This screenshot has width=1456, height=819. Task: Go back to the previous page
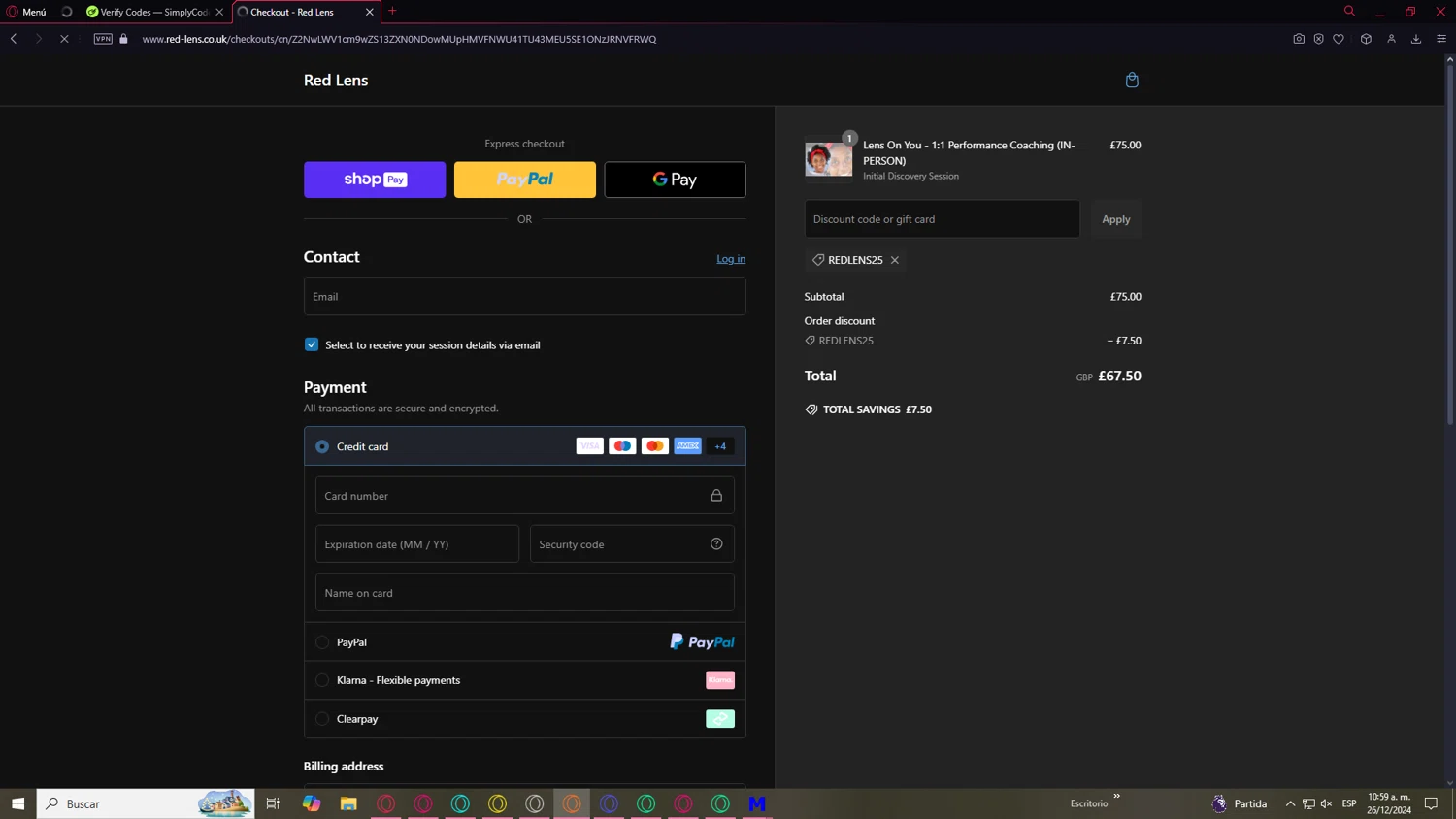[14, 39]
